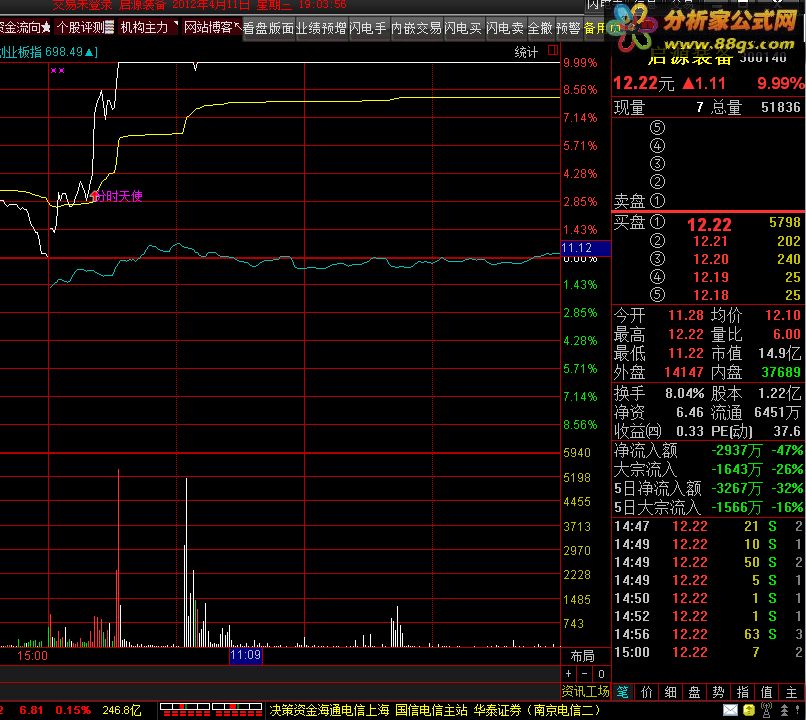
Task: Click the current price 12.22元
Action: [644, 83]
